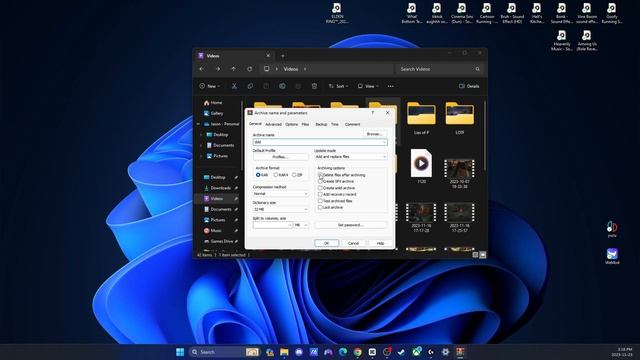The width and height of the screenshot is (640, 360).
Task: Click question mark help icon in dialog
Action: tap(373, 113)
